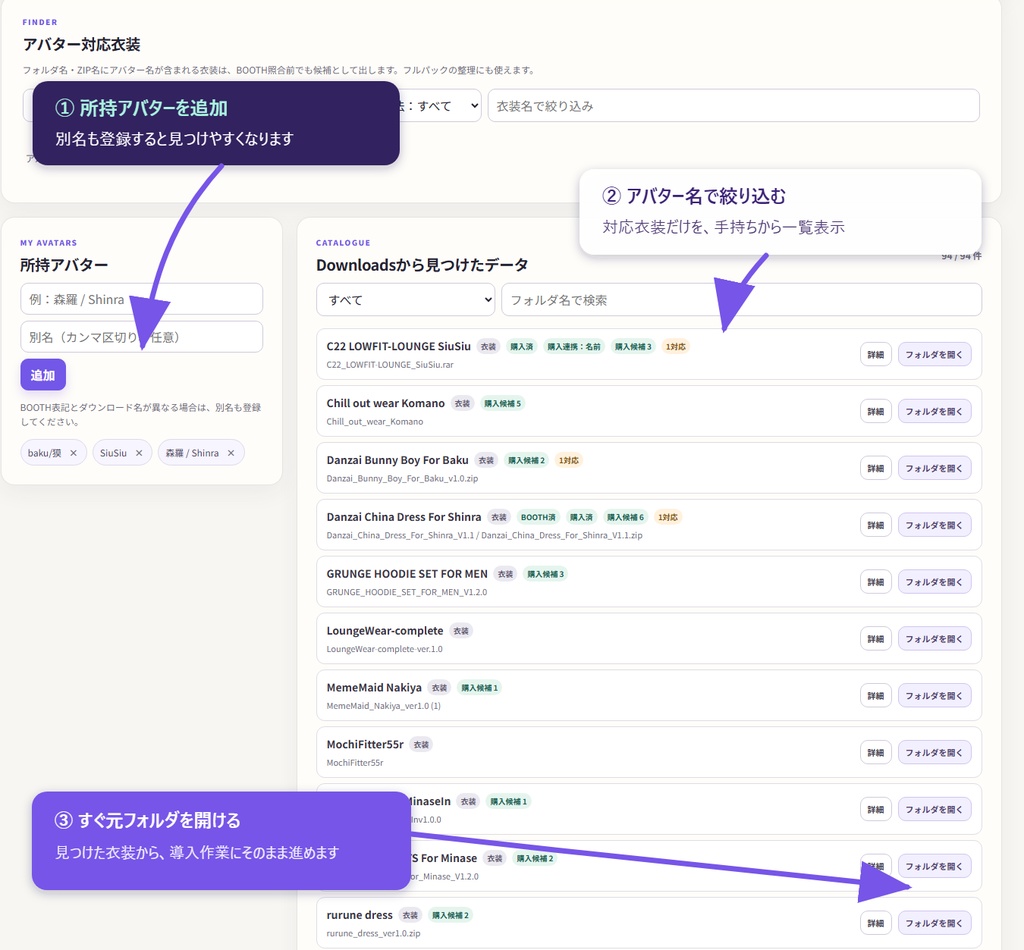Select the MemeMaid Nakiya title text
The height and width of the screenshot is (950, 1024).
pyautogui.click(x=374, y=688)
